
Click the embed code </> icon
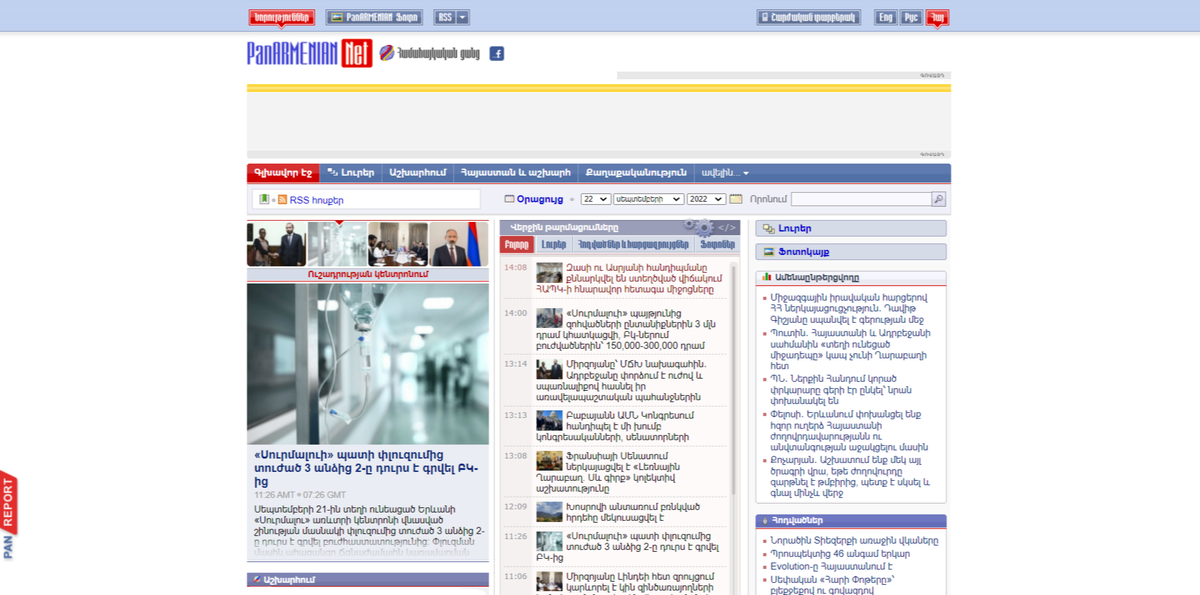tap(727, 227)
